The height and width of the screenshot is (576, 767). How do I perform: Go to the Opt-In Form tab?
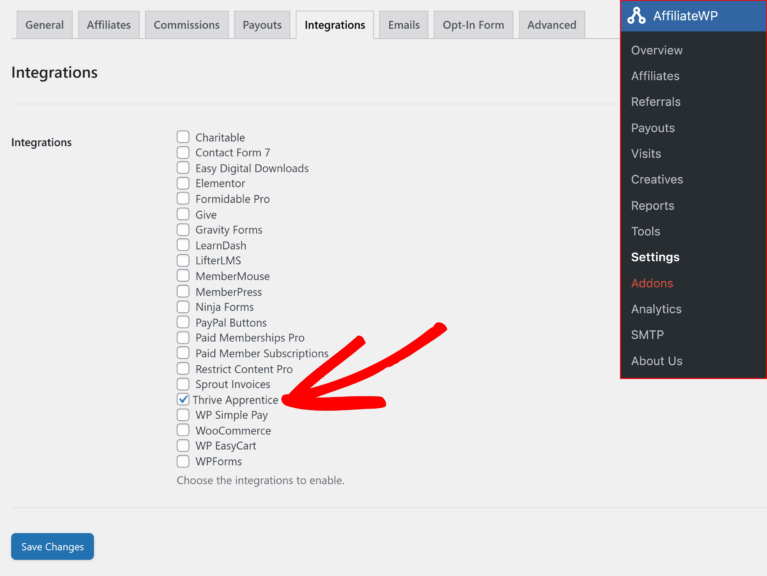(x=474, y=25)
